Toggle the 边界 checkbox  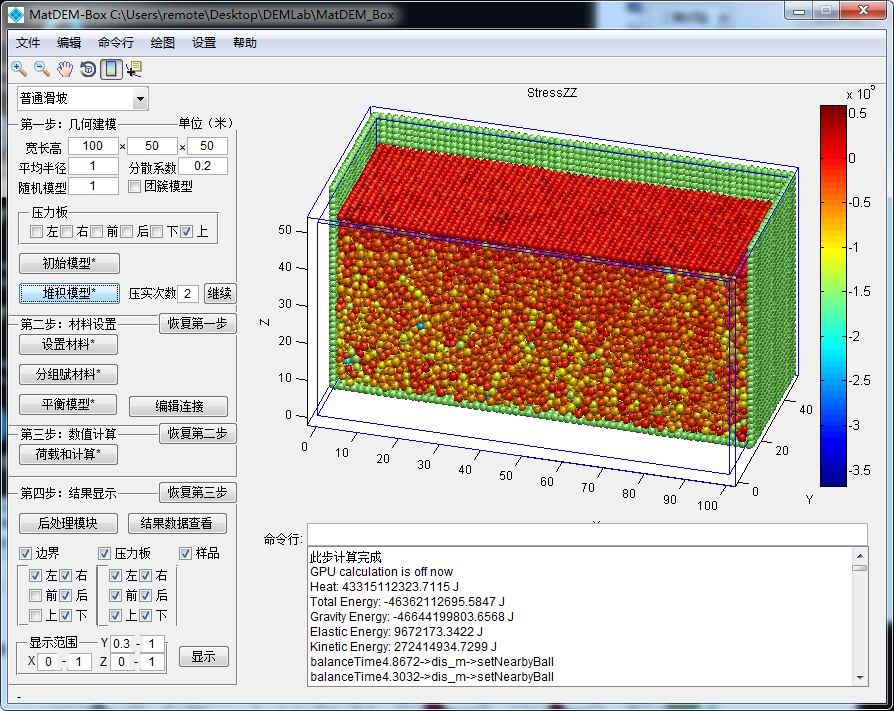26,554
